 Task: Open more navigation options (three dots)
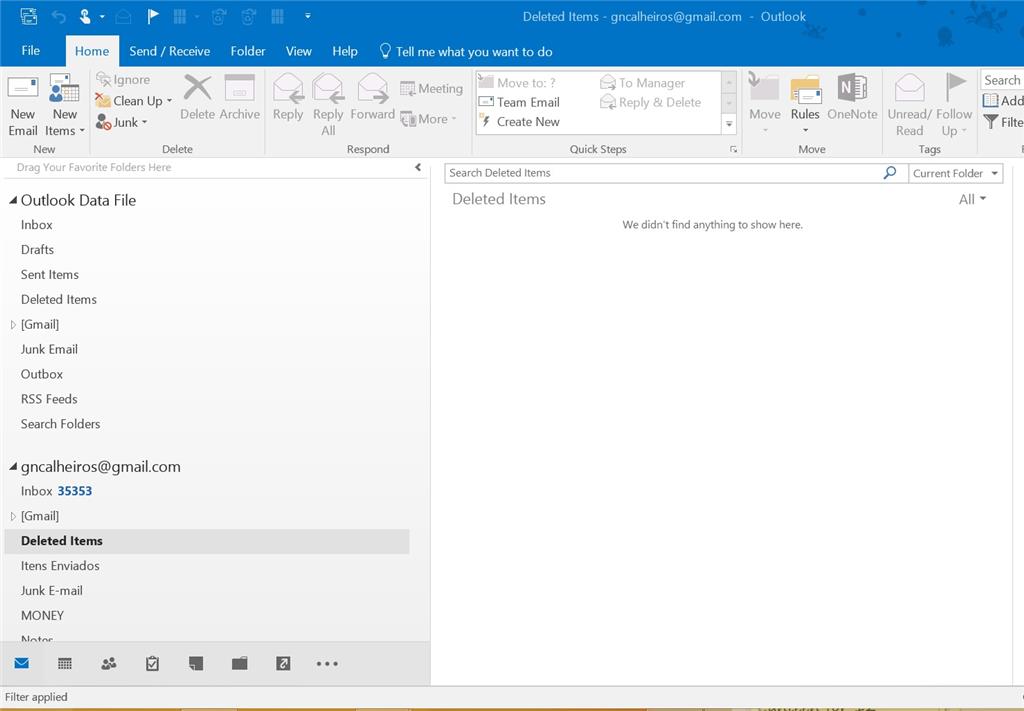click(327, 663)
